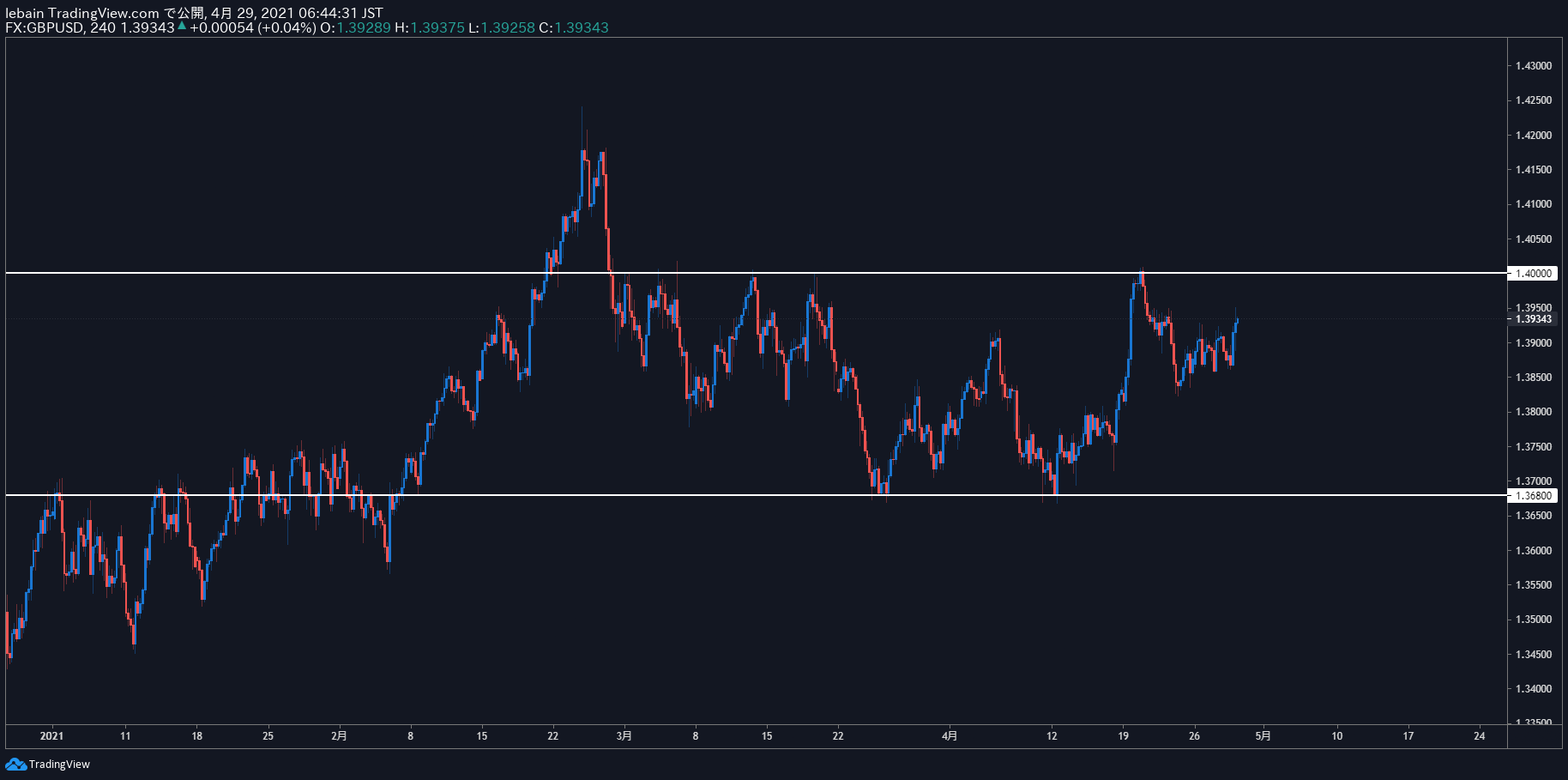Click the 1.41500 price axis label
The image size is (1568, 780).
coord(1533,170)
